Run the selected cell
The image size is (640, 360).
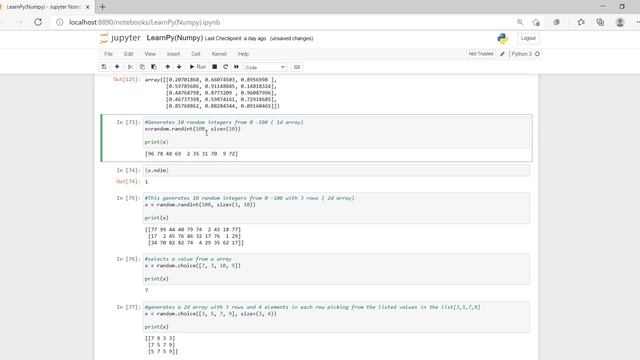click(x=198, y=67)
